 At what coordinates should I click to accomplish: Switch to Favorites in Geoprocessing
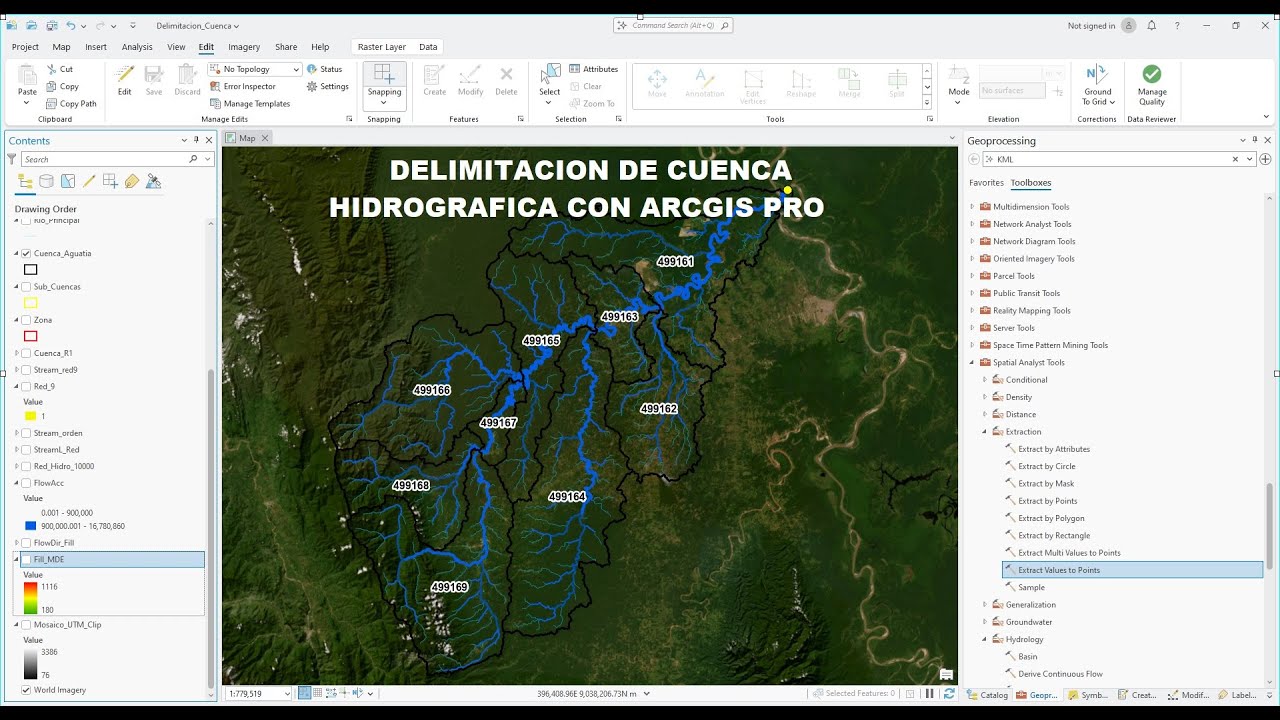[x=986, y=183]
